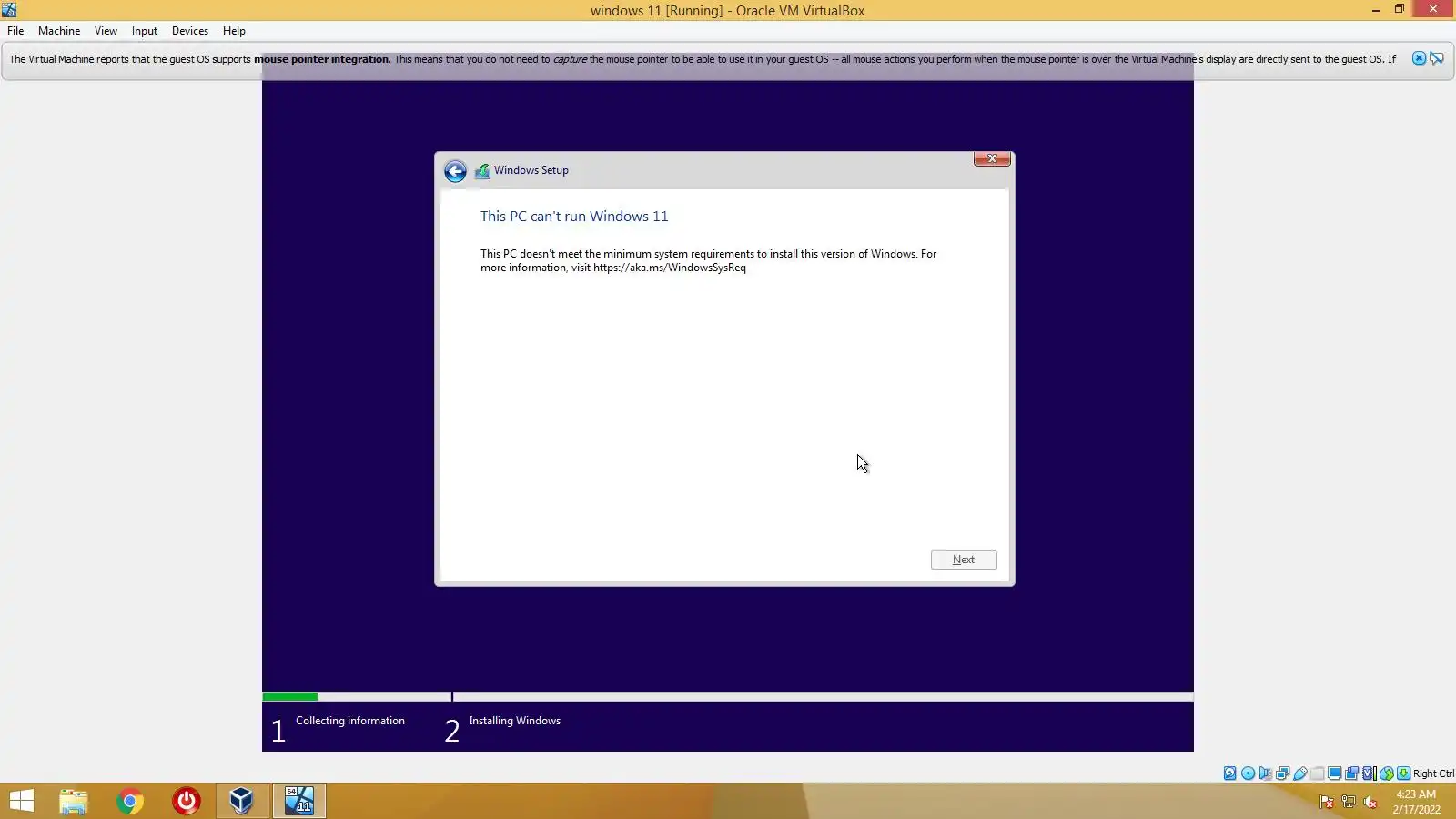Click the recording indicator icon
The image size is (1456, 819).
(1352, 773)
